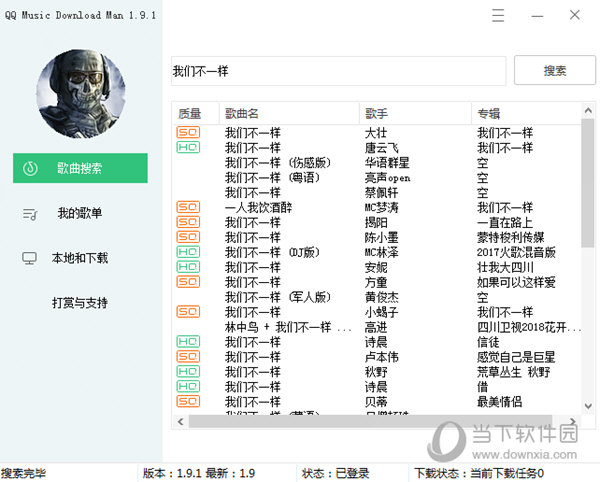Click the vertical scrollbar down arrow

coord(588,406)
